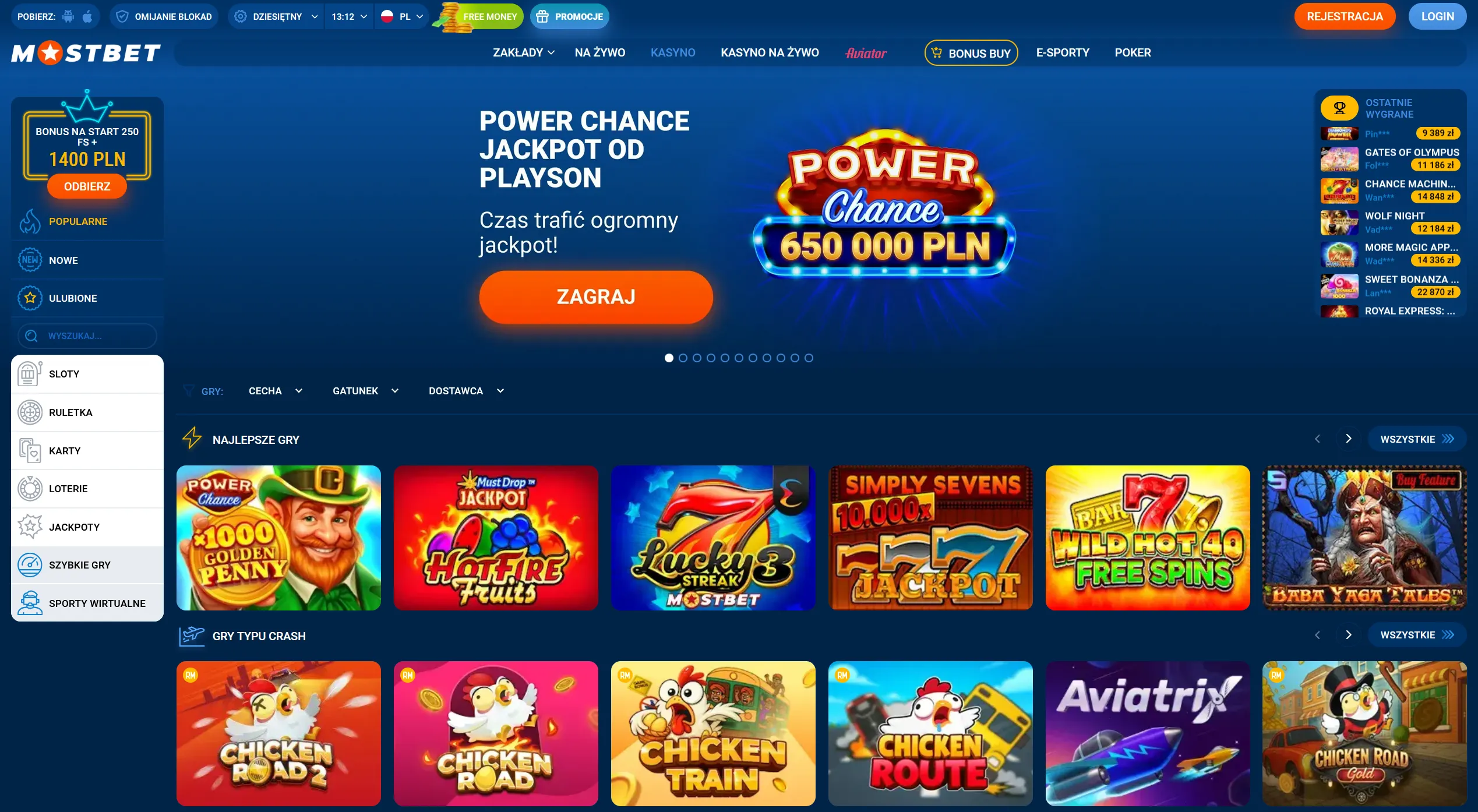This screenshot has height=812, width=1478.
Task: Open the Sloty slot machine category
Action: coord(87,374)
